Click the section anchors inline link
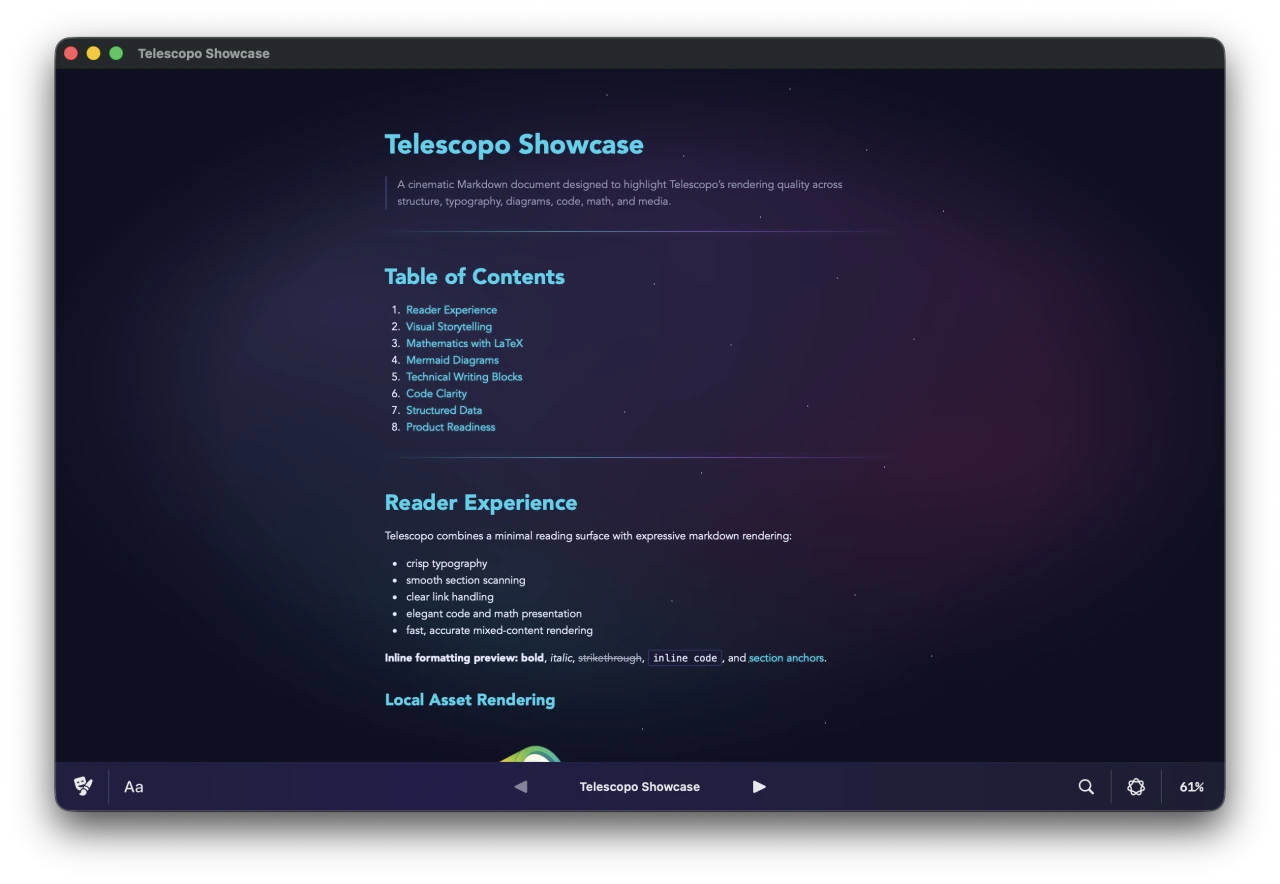This screenshot has height=884, width=1280. click(786, 657)
